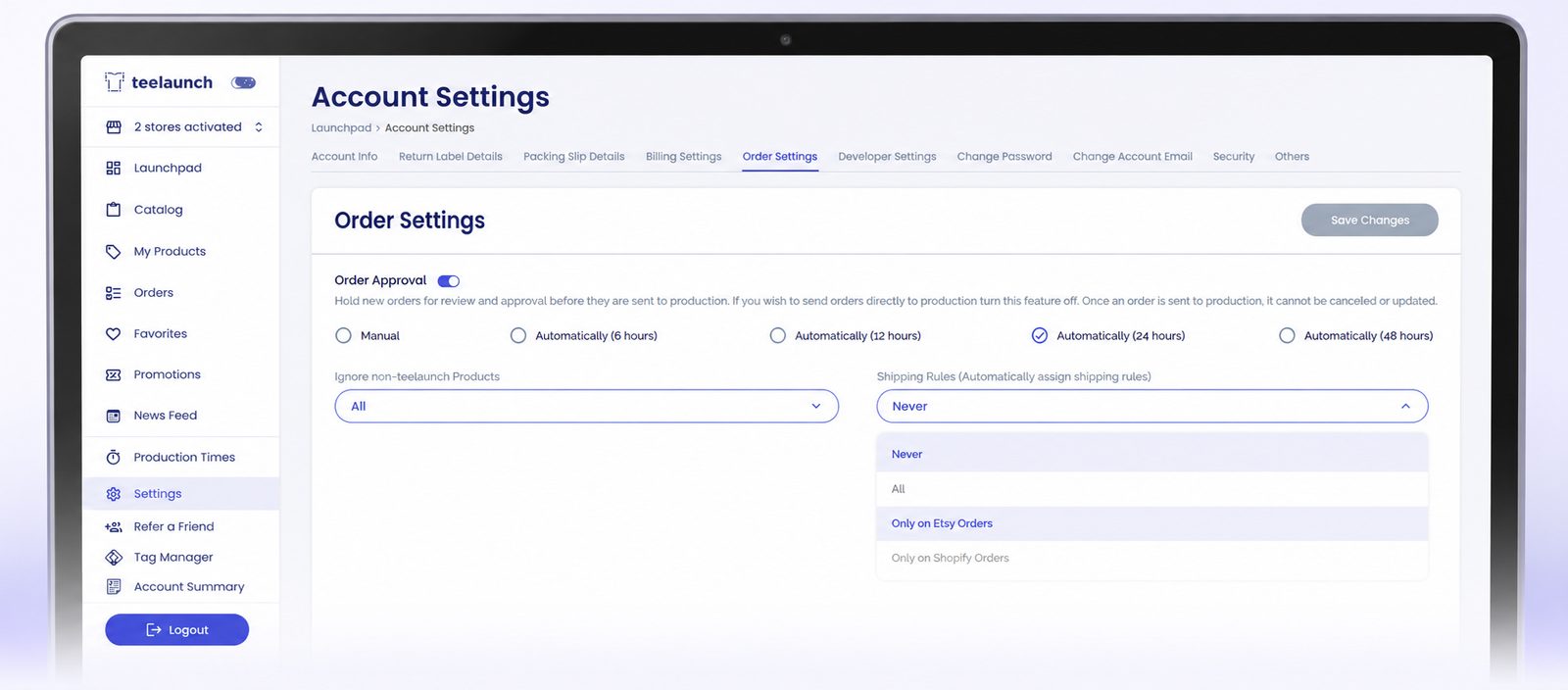
Task: Switch to the Others tab
Action: (1292, 157)
